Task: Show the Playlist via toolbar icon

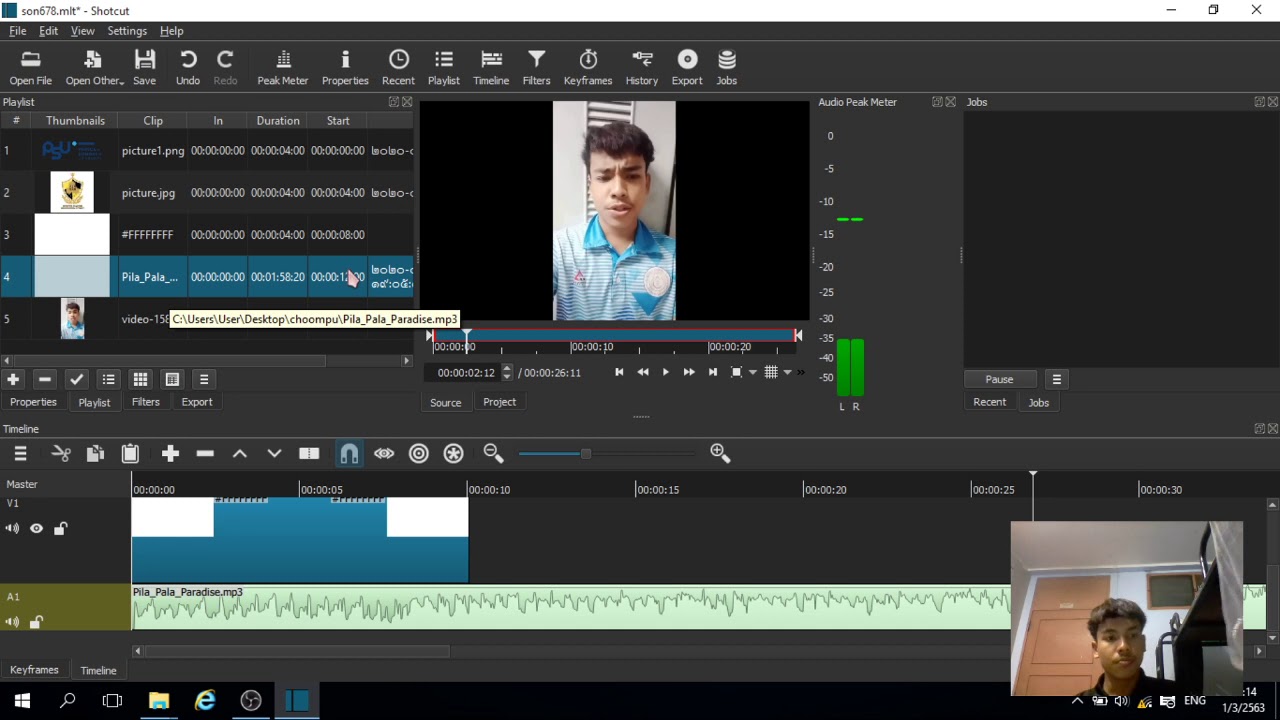Action: point(444,68)
